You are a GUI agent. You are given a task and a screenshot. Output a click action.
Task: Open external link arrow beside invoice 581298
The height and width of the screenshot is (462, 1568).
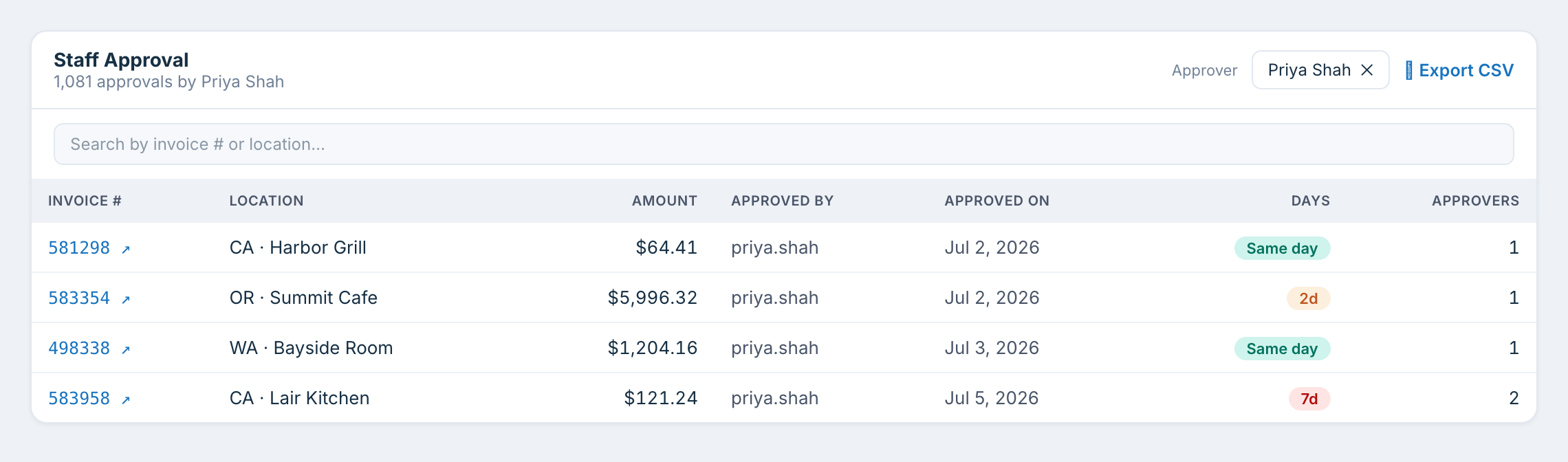[x=126, y=250]
